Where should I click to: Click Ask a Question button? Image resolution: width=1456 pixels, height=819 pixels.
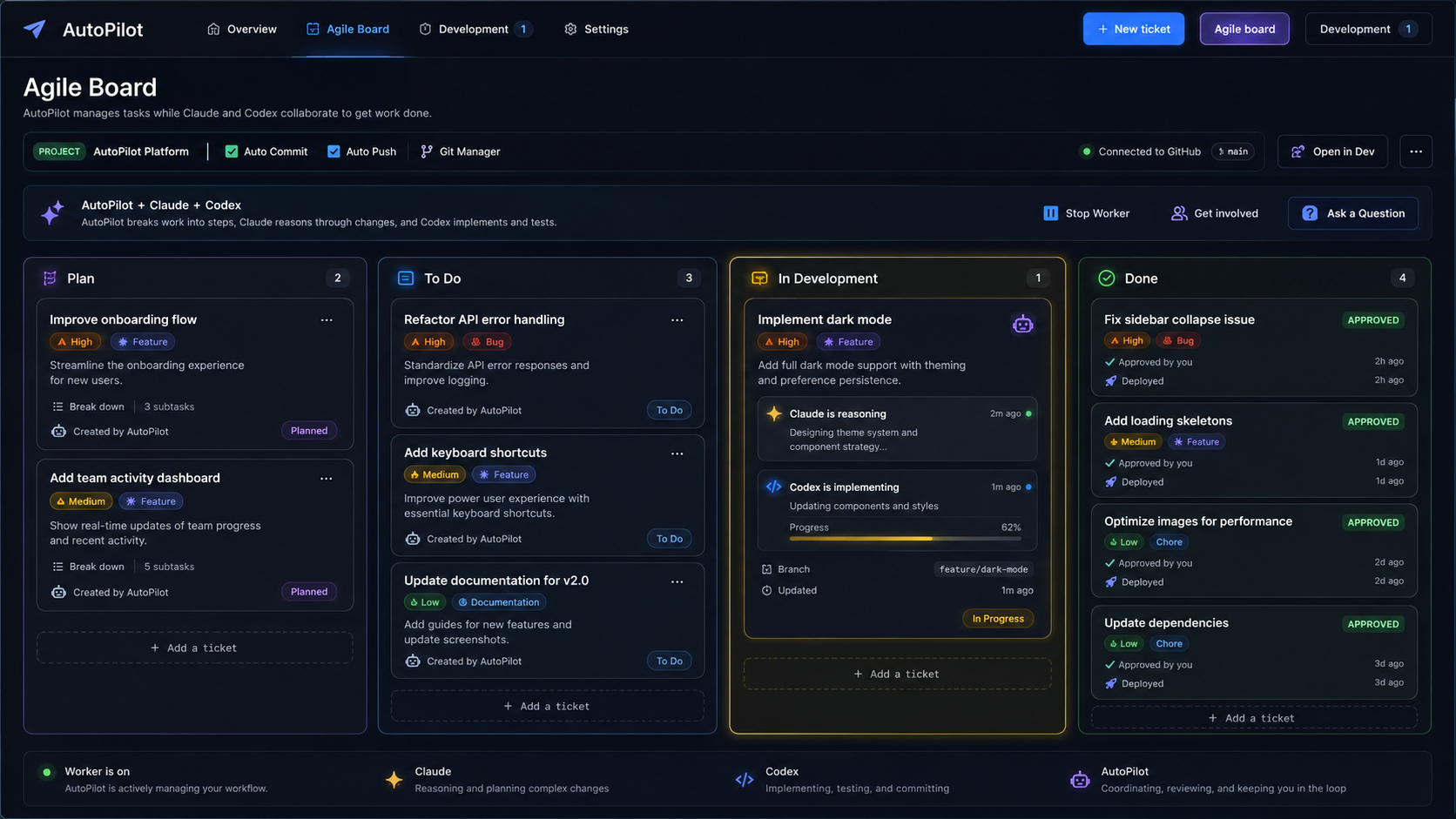(1353, 213)
